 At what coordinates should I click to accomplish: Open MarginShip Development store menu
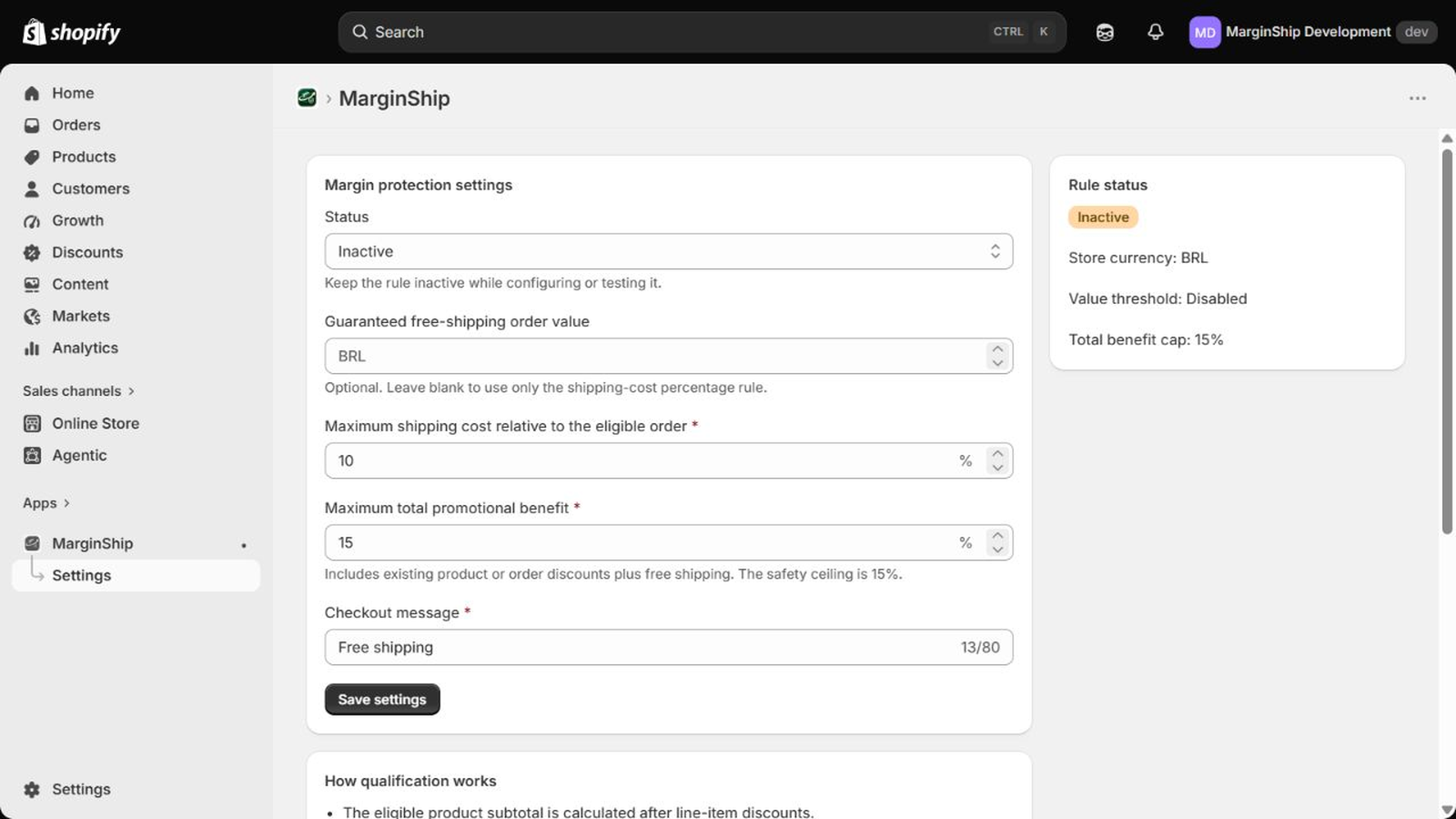pyautogui.click(x=1312, y=32)
